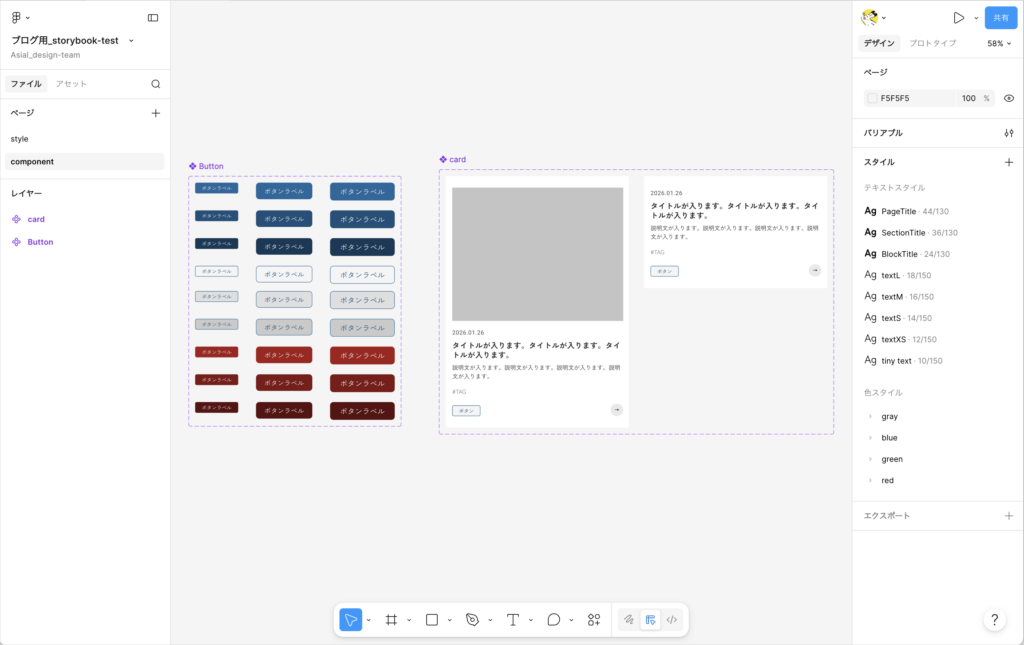Search files with the magnifier icon
Viewport: 1024px width, 645px height.
pyautogui.click(x=155, y=84)
